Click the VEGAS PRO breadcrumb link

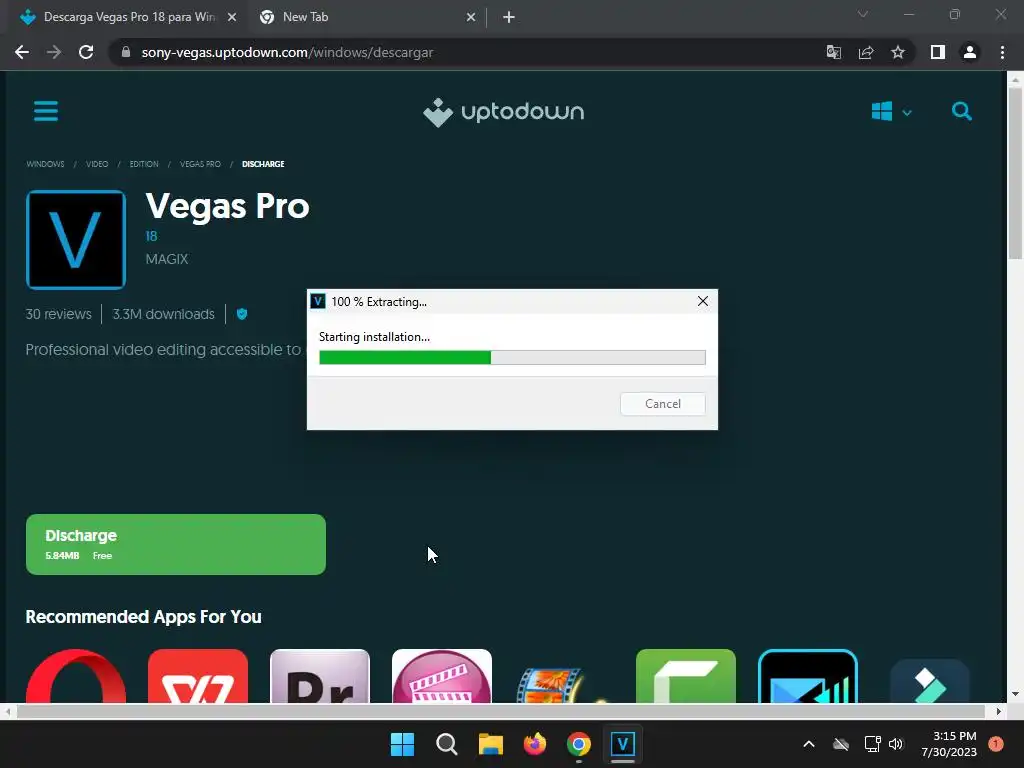point(200,164)
